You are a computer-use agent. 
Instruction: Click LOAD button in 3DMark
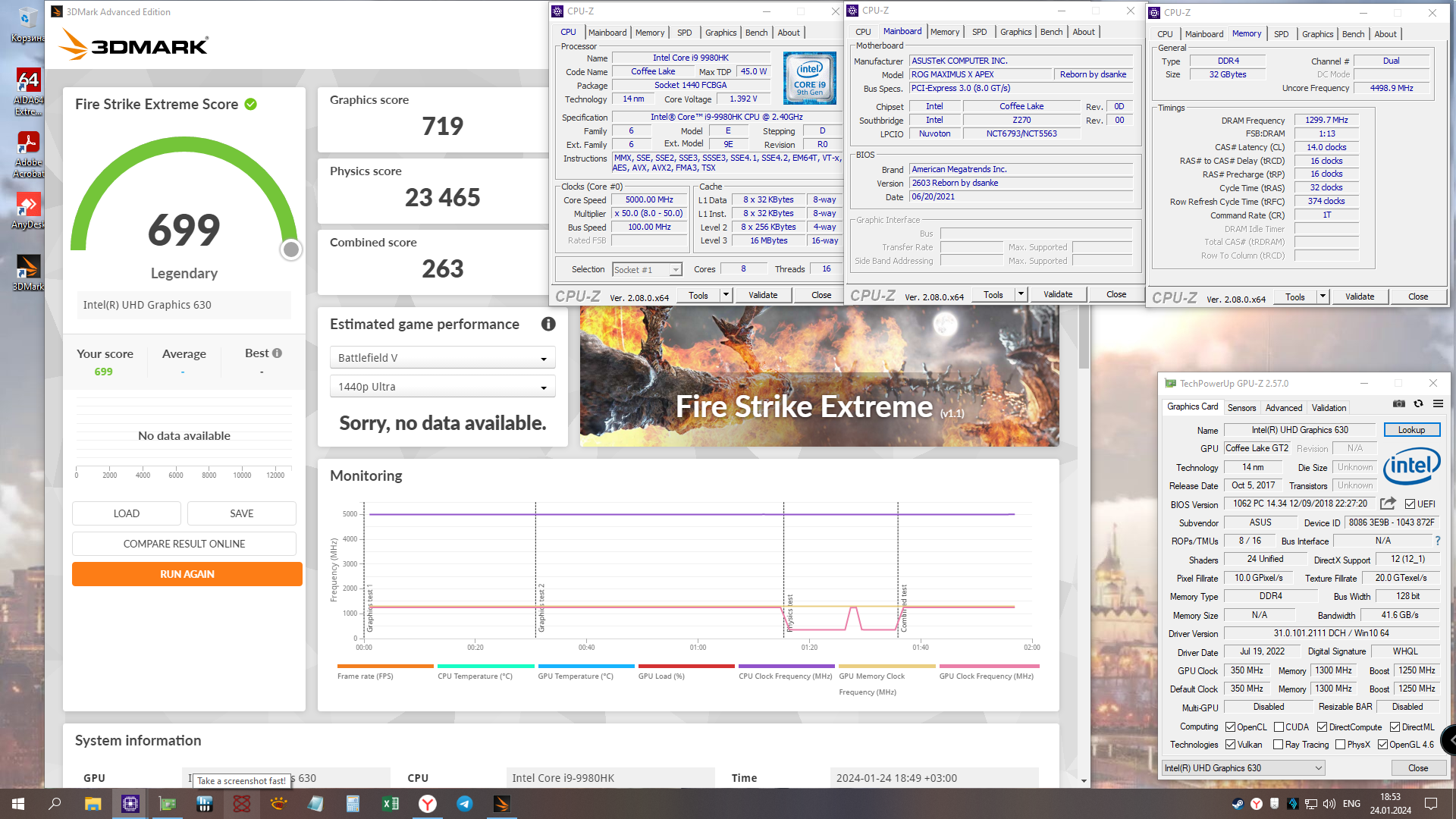pos(127,513)
